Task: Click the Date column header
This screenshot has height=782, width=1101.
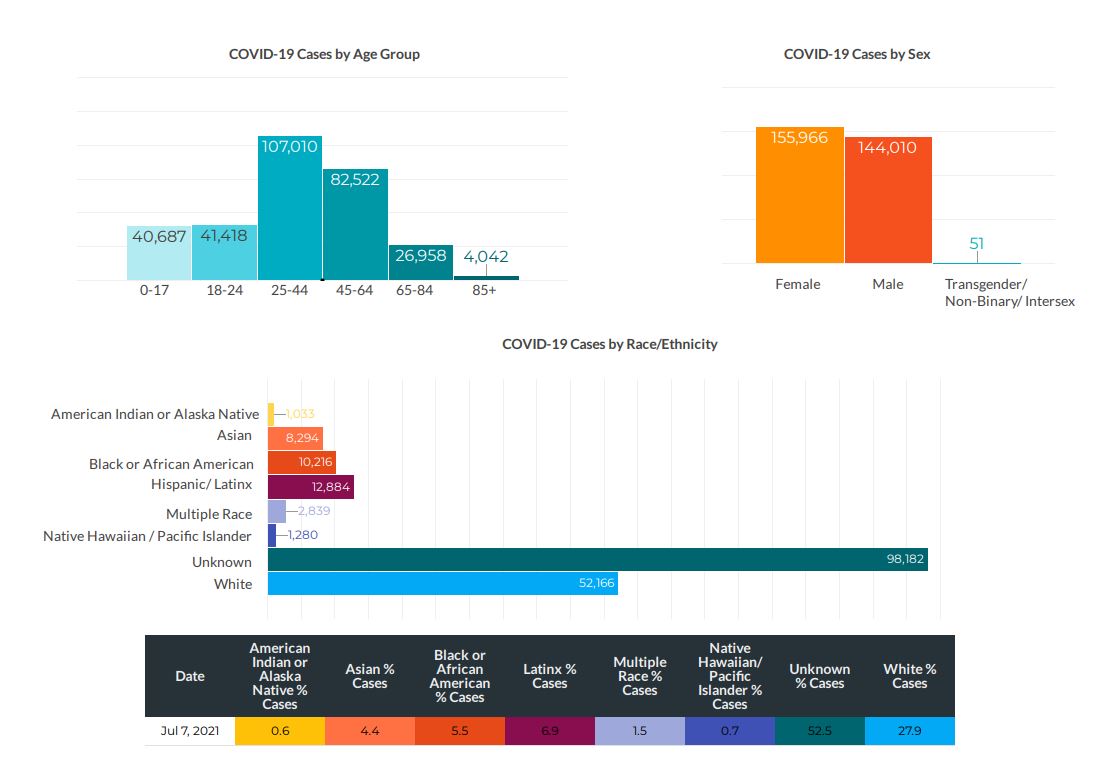Action: (190, 676)
